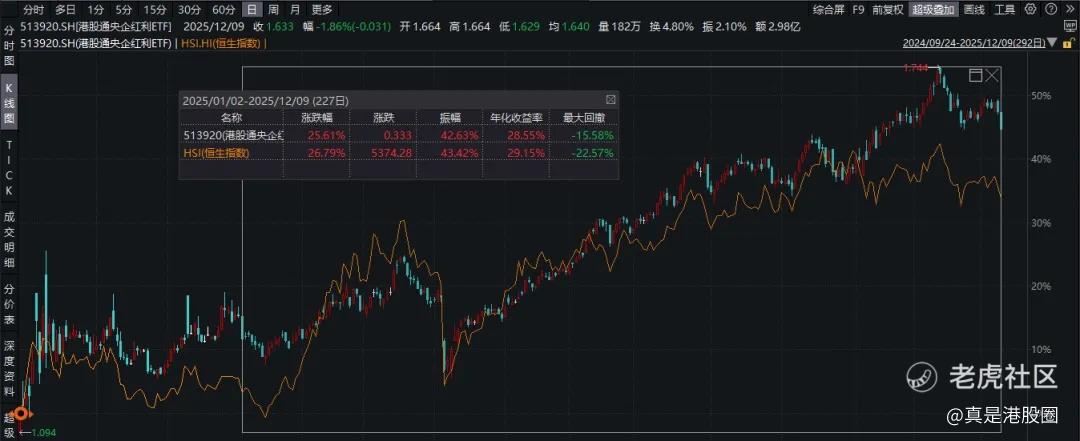
Task: Select the HSI(恒生指数) row in statistics table
Action: 399,152
